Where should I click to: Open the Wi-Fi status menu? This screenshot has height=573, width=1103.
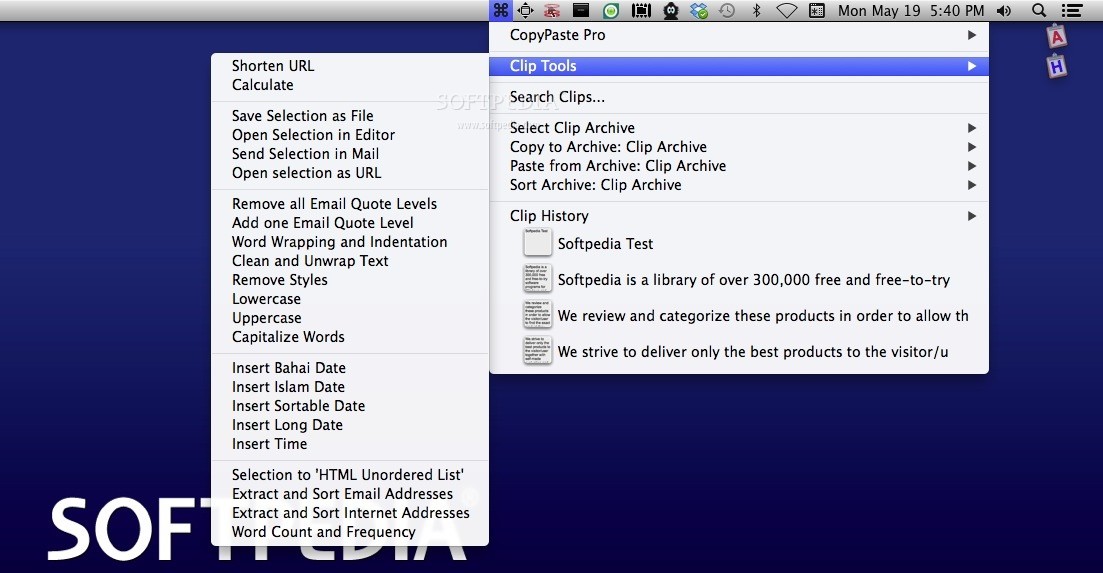pyautogui.click(x=786, y=11)
